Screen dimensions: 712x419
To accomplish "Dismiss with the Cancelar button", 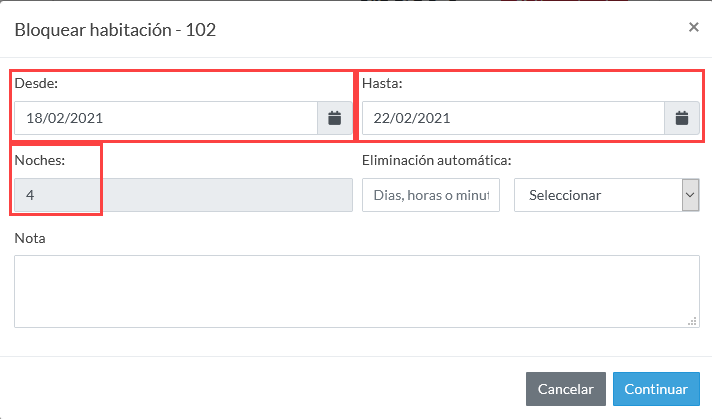I will 566,389.
